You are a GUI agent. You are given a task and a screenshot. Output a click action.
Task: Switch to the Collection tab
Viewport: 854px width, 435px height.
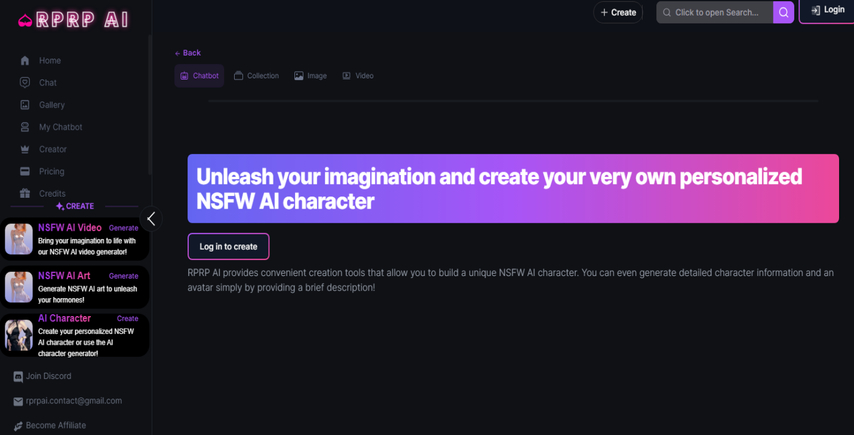coord(256,76)
